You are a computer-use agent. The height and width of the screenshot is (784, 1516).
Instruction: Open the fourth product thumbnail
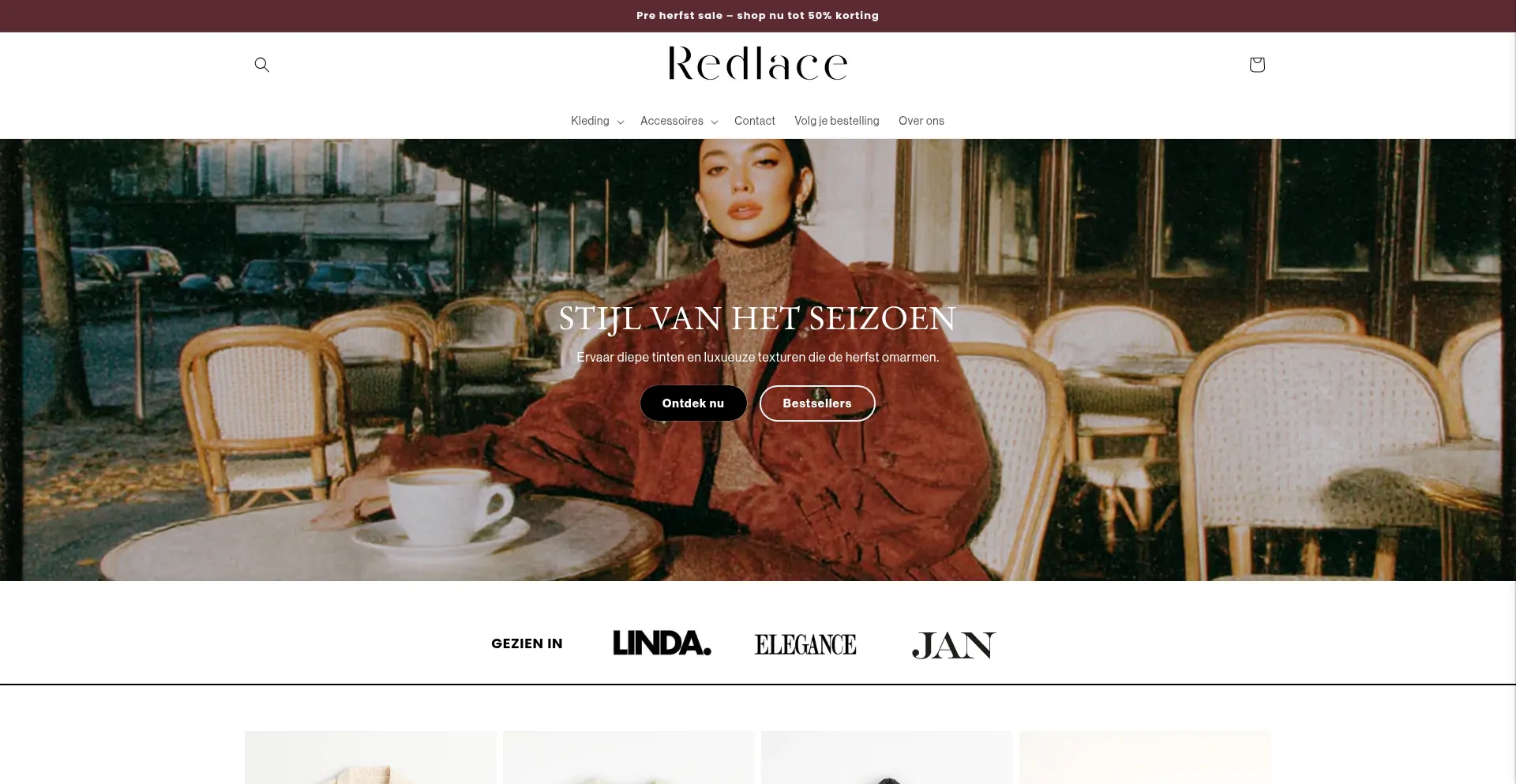[1145, 758]
